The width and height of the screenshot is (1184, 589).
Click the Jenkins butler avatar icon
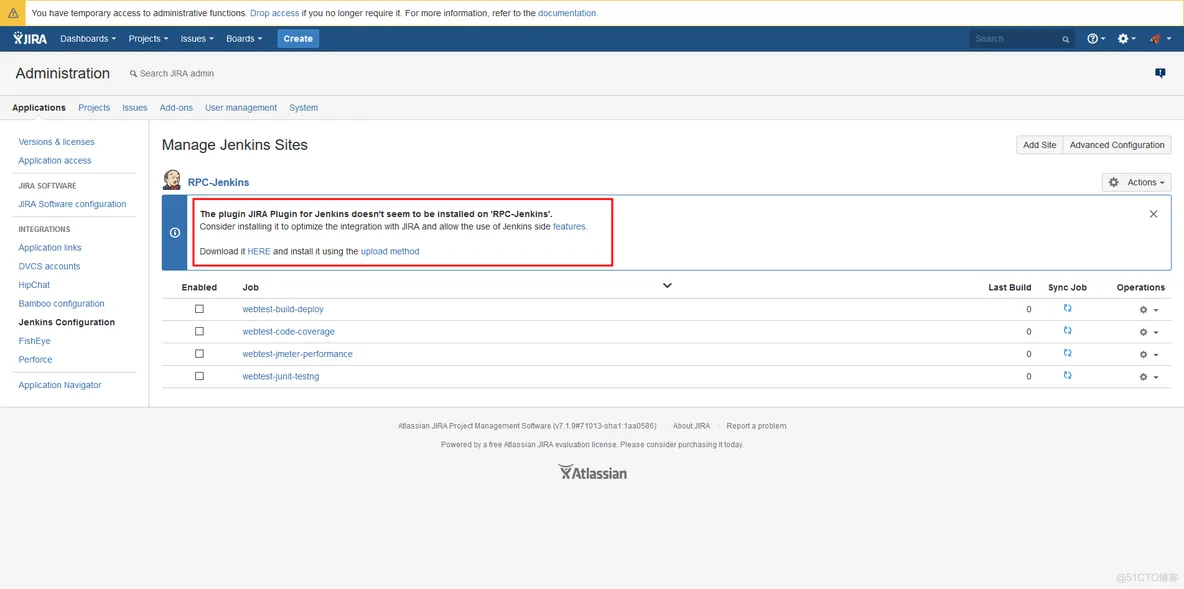tap(172, 180)
